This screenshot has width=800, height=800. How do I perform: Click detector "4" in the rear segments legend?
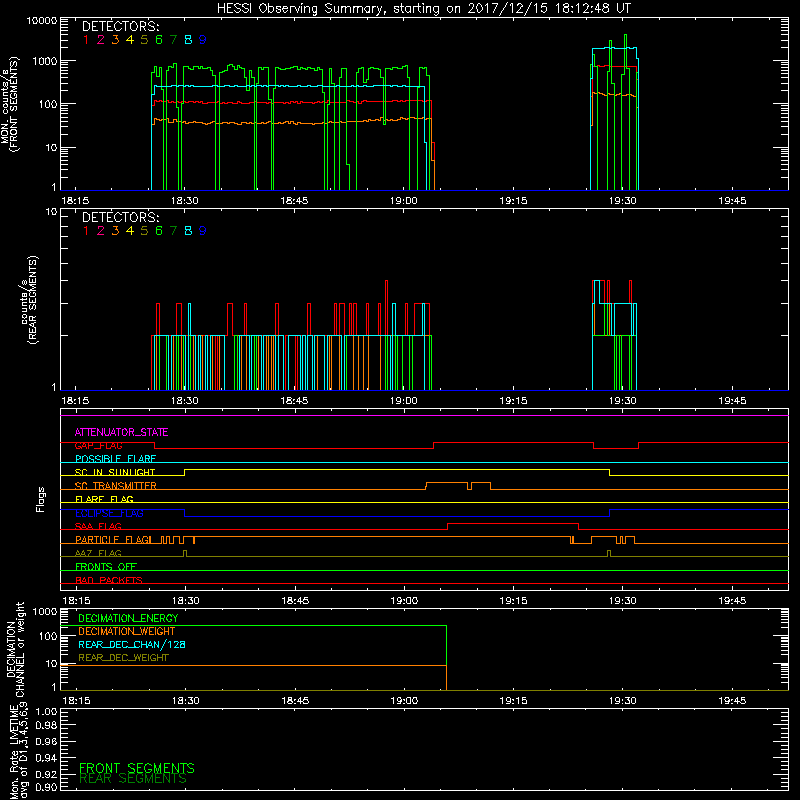(x=130, y=231)
